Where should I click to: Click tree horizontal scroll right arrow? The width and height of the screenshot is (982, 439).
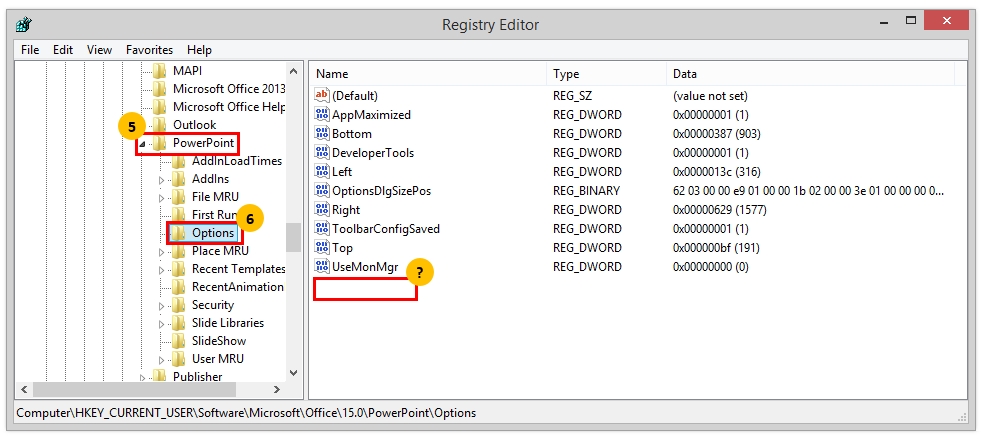(x=277, y=389)
